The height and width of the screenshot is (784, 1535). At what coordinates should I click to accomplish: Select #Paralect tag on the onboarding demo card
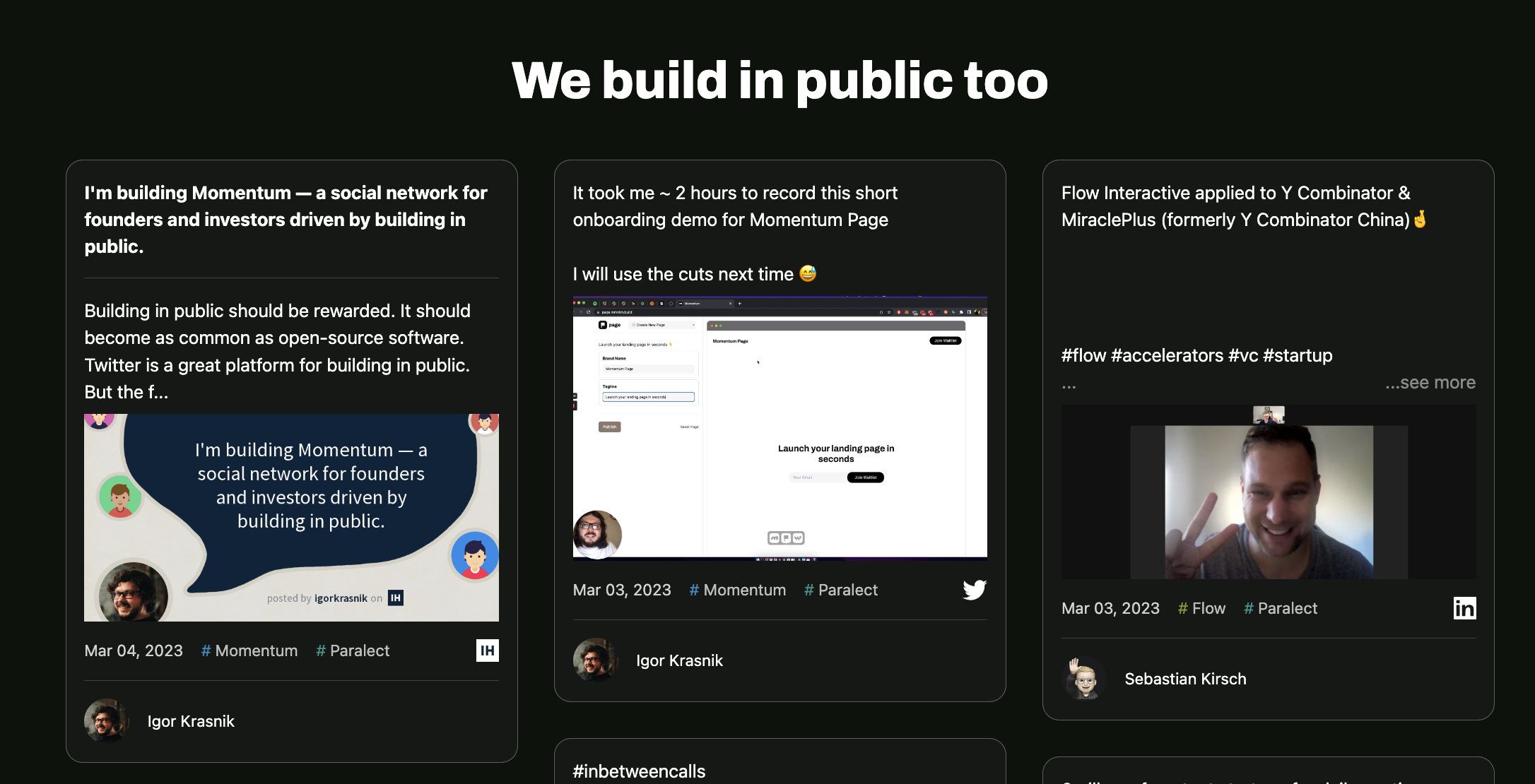click(841, 590)
